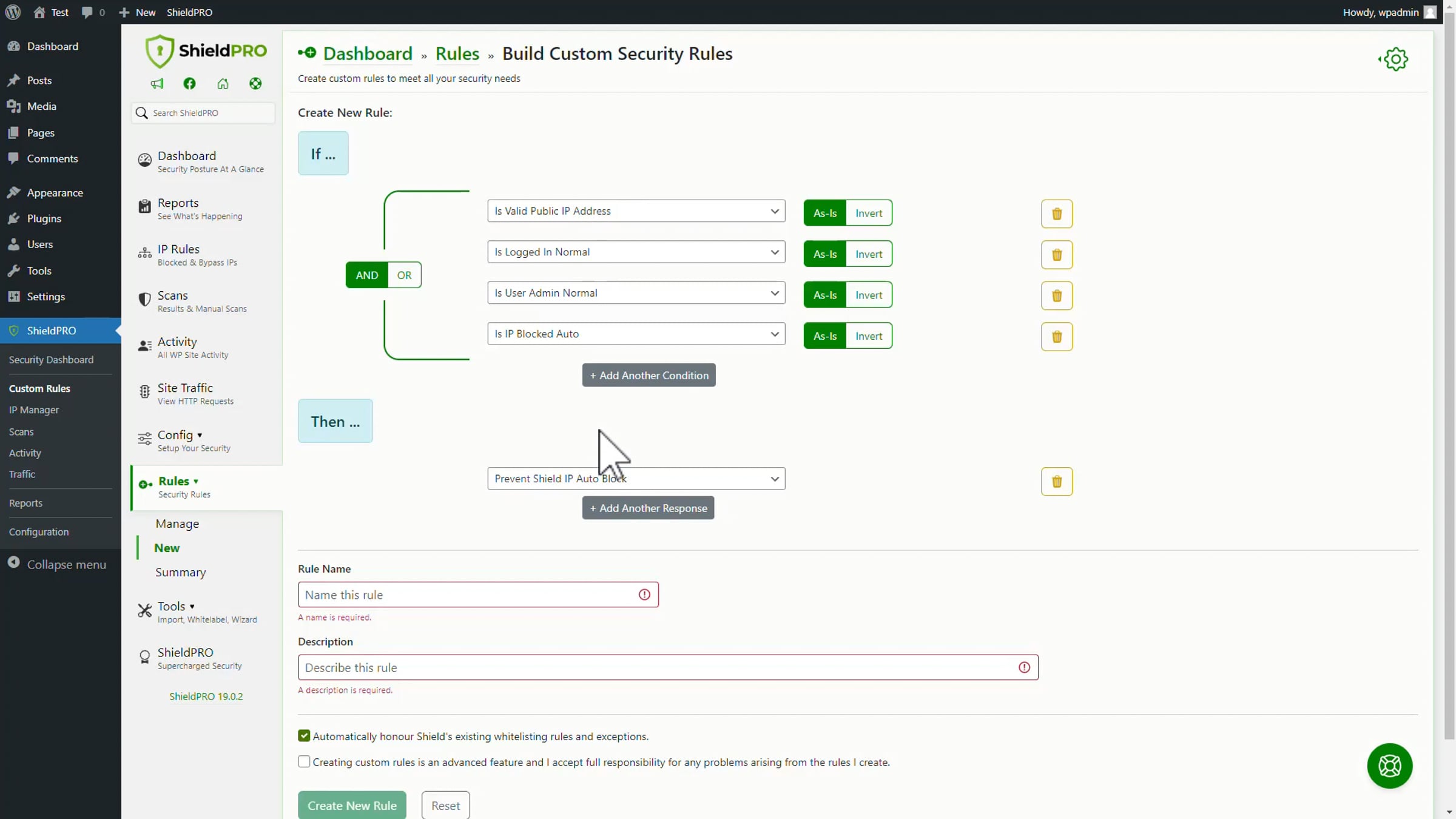Click the home icon under ShieldPRO logo

pyautogui.click(x=223, y=84)
